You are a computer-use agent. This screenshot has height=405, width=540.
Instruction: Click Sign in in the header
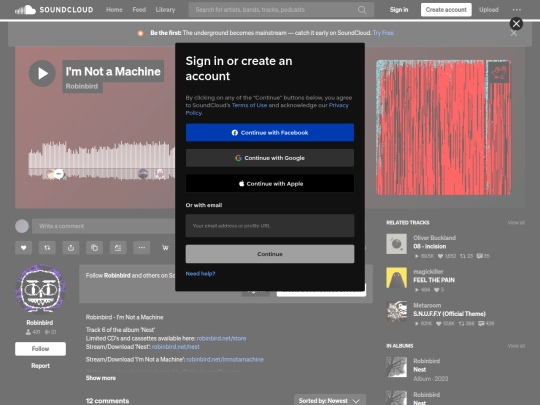point(399,10)
